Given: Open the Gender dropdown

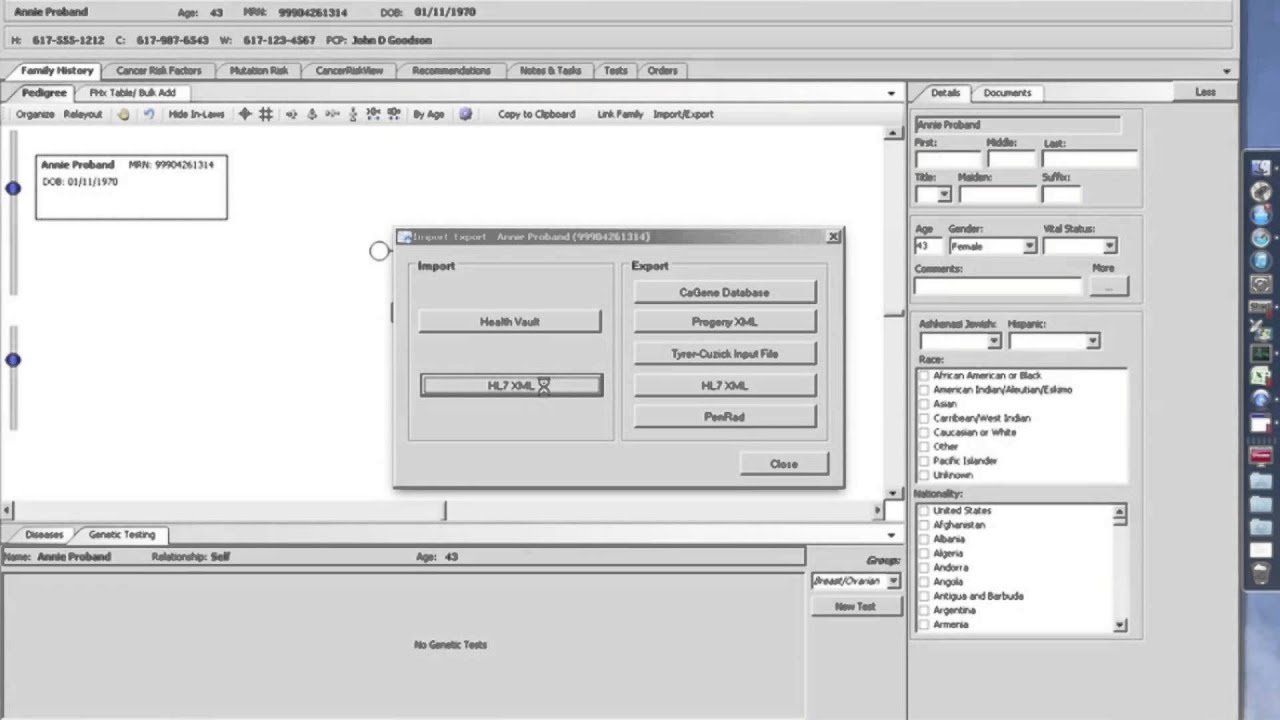Looking at the screenshot, I should point(1029,246).
